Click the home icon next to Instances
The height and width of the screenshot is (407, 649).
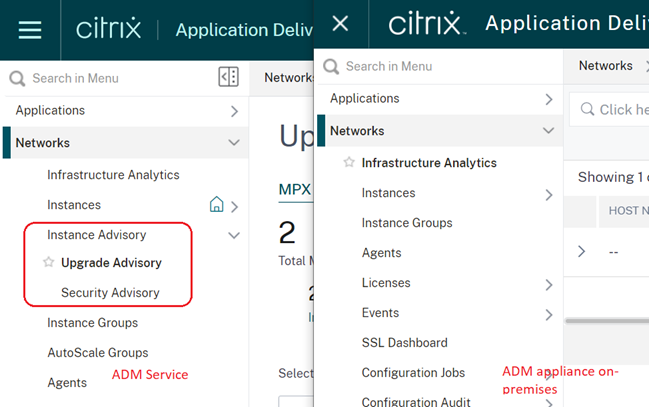click(216, 205)
